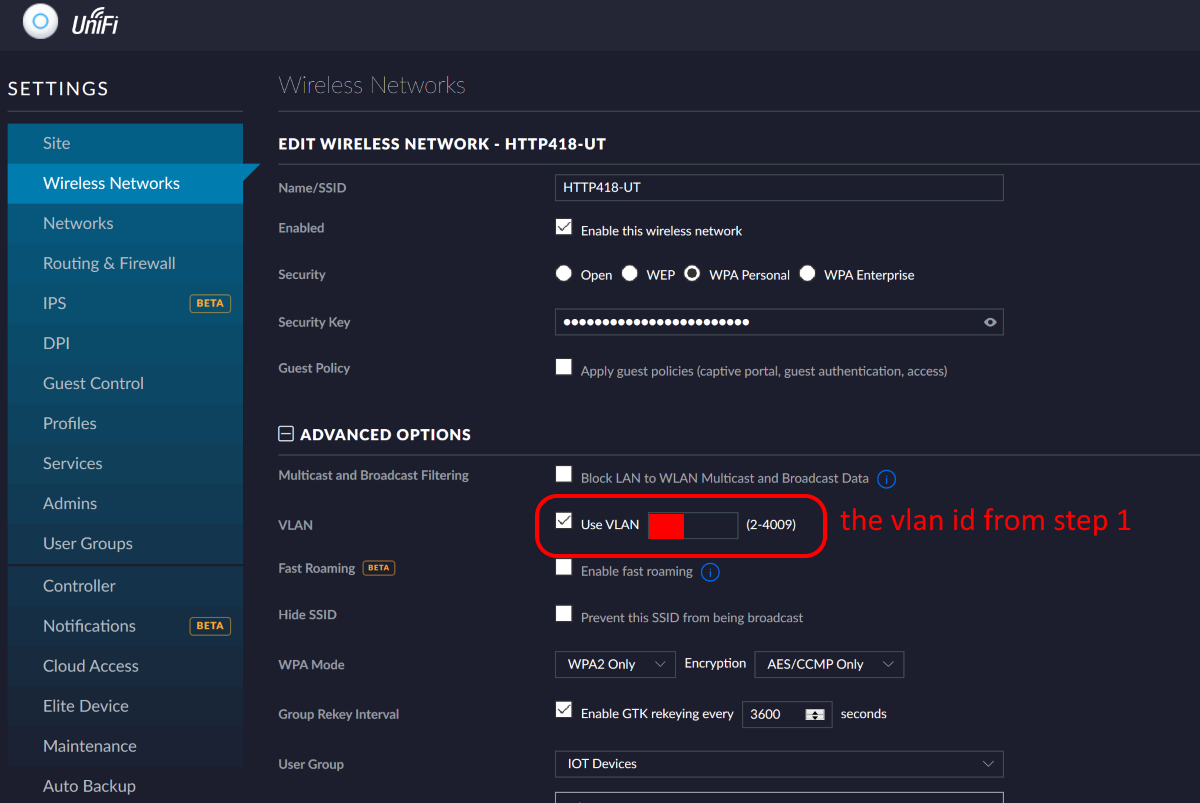Open the Encryption AES/CCMP Only dropdown
The height and width of the screenshot is (803, 1200).
click(x=829, y=664)
